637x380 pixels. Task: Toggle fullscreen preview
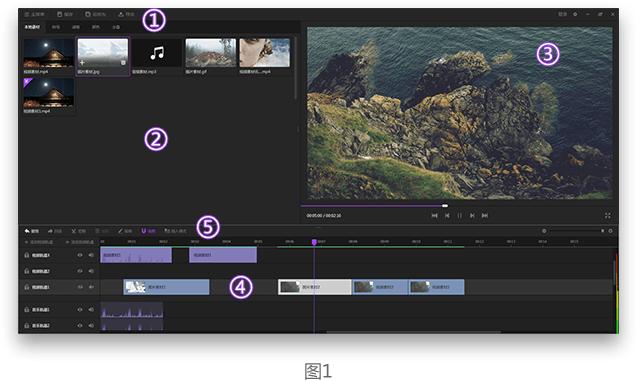(x=608, y=215)
